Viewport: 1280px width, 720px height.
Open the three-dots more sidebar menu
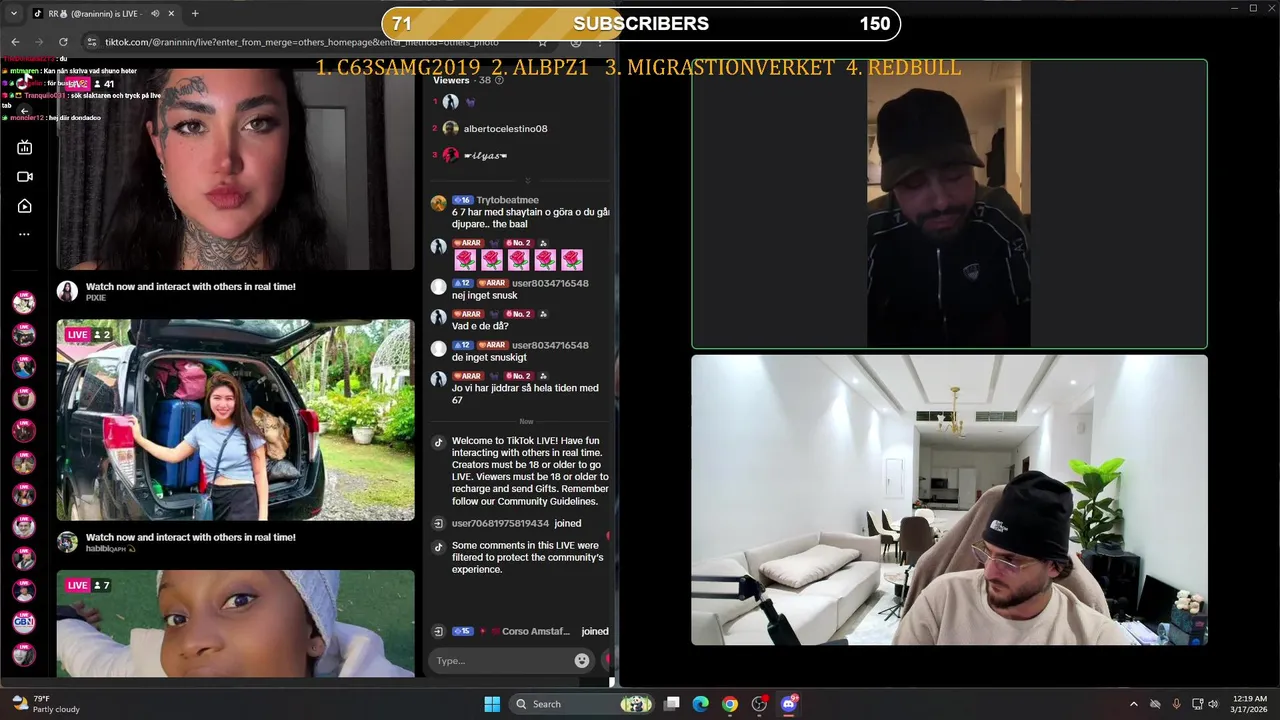(25, 234)
